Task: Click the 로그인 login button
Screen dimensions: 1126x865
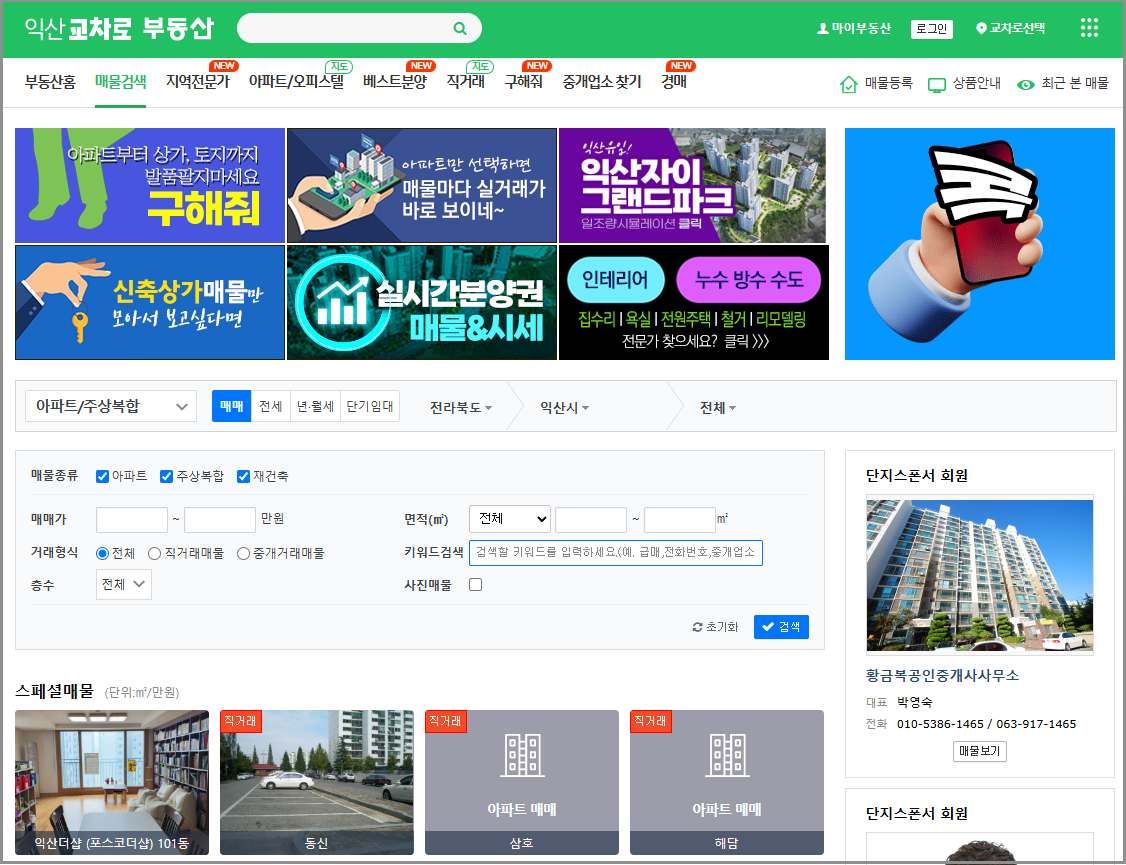Action: click(932, 29)
